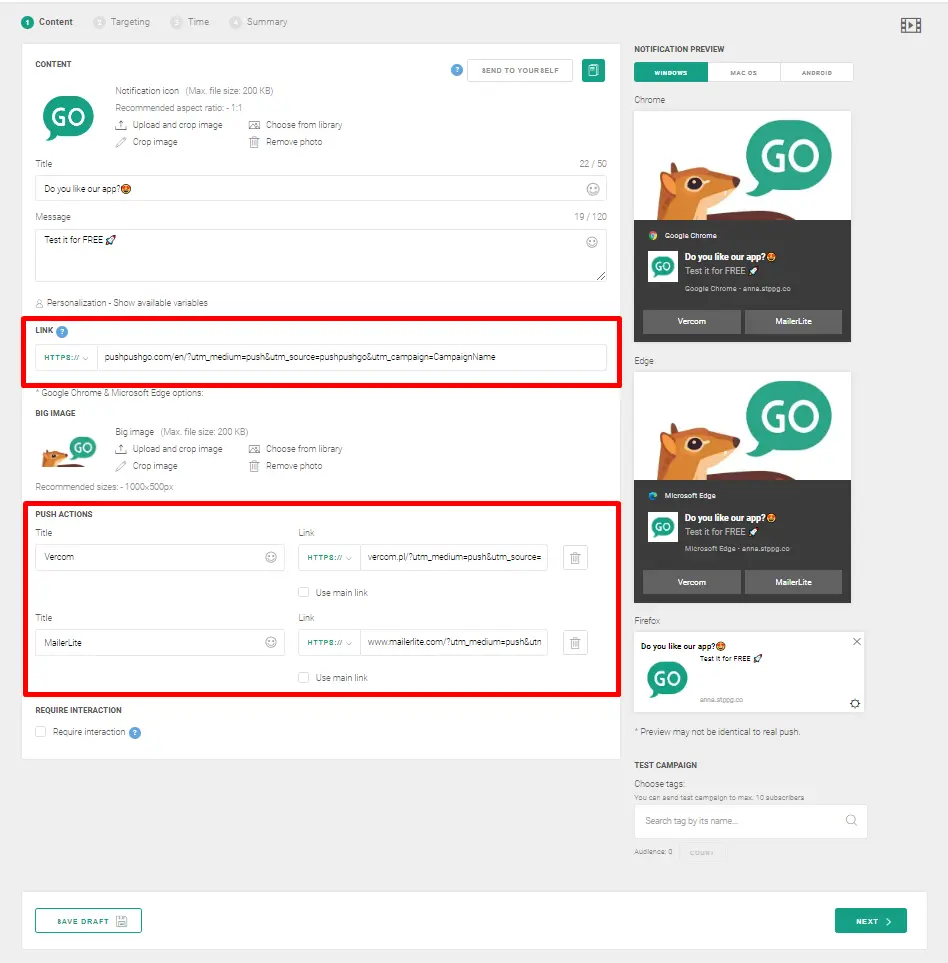The width and height of the screenshot is (948, 963).
Task: Click the video tutorial icon at top right
Action: (x=911, y=25)
